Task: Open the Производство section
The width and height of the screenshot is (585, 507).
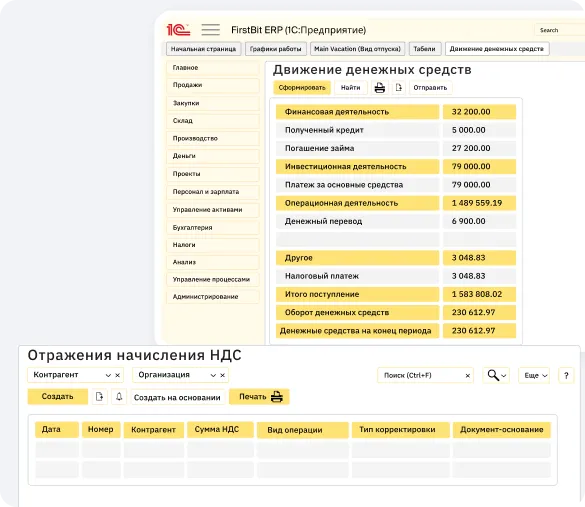Action: pyautogui.click(x=213, y=138)
